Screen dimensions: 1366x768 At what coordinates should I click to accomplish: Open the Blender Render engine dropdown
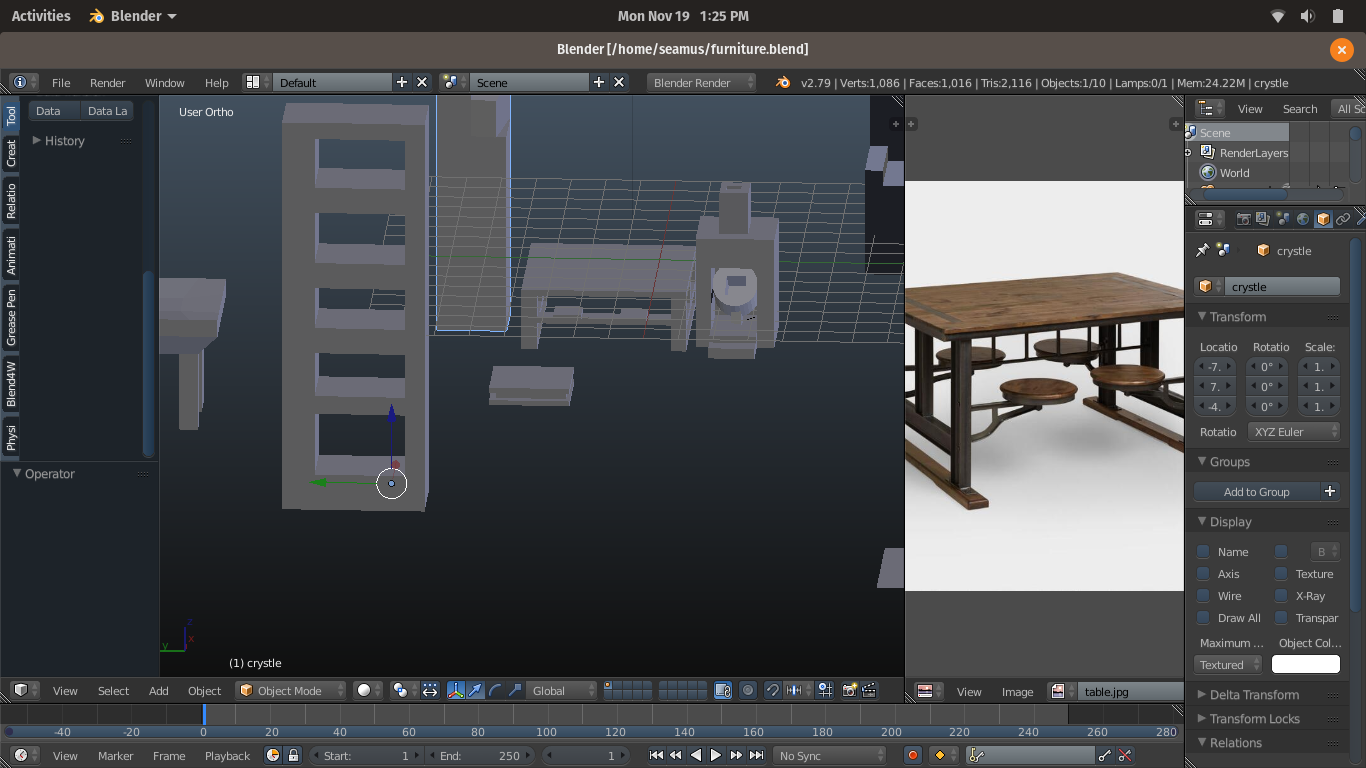[x=701, y=83]
